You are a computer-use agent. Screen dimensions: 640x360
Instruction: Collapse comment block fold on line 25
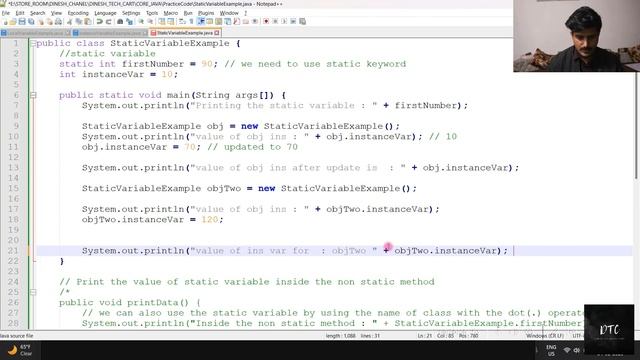33,292
